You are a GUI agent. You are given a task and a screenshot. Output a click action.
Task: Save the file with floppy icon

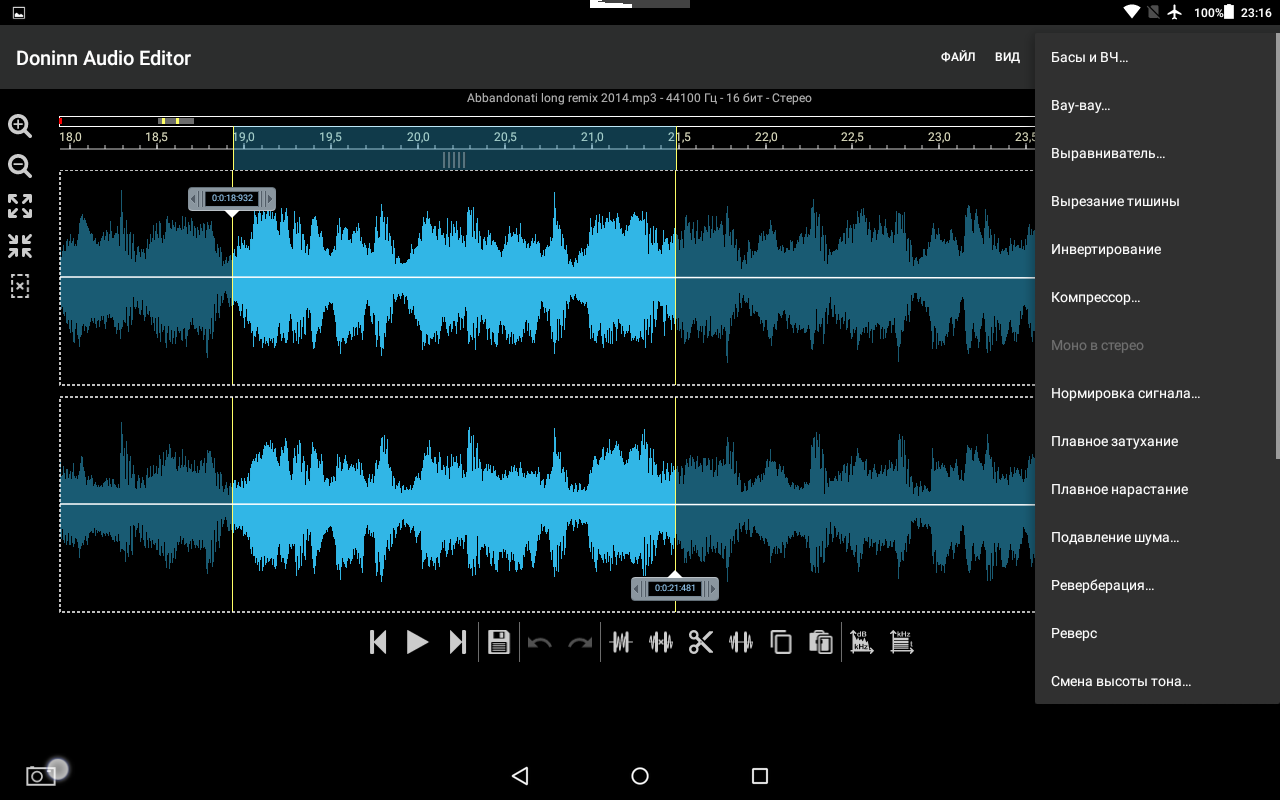pos(499,642)
